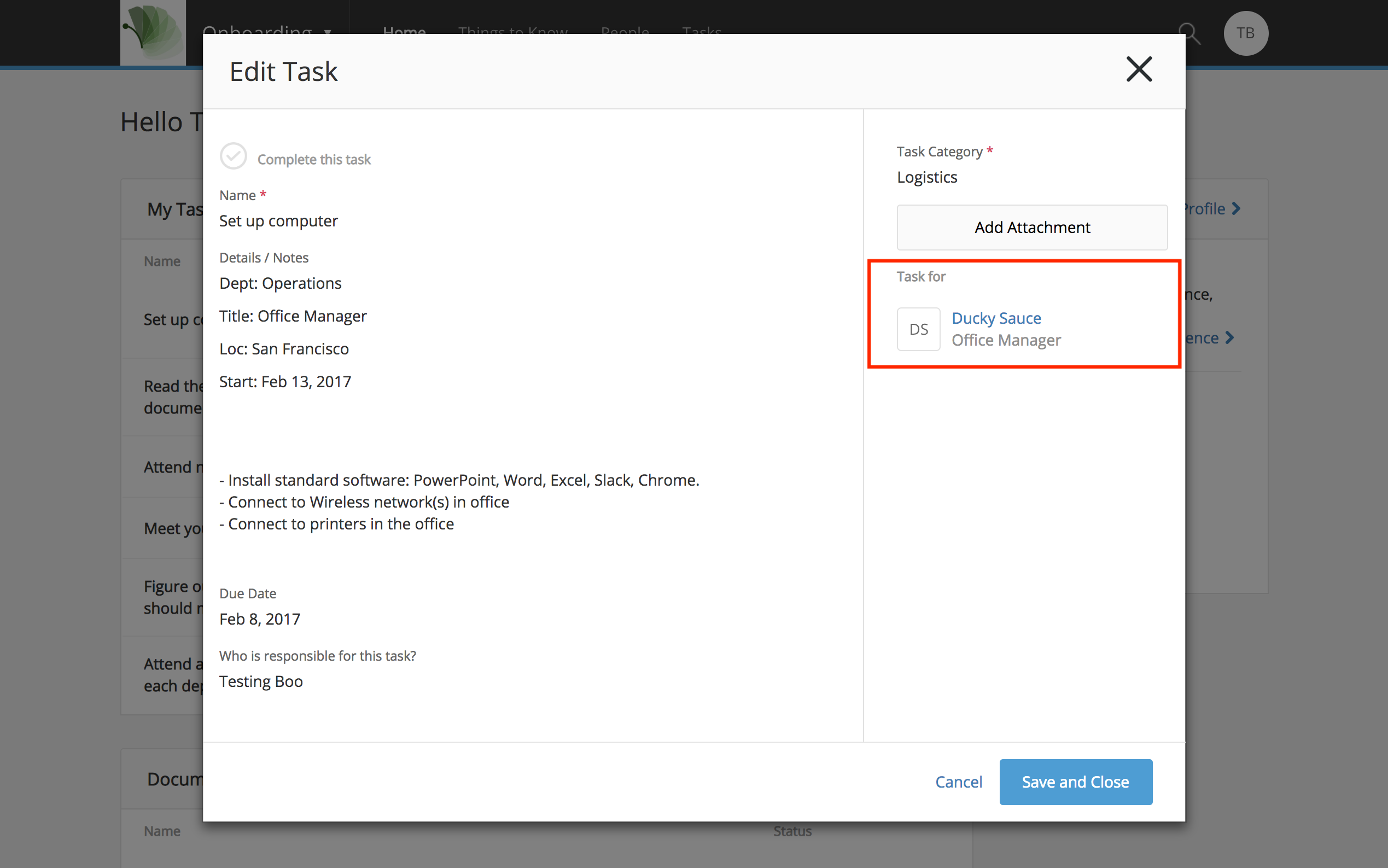This screenshot has width=1388, height=868.
Task: Click the 'Install standard software' notes line
Action: pyautogui.click(x=459, y=480)
